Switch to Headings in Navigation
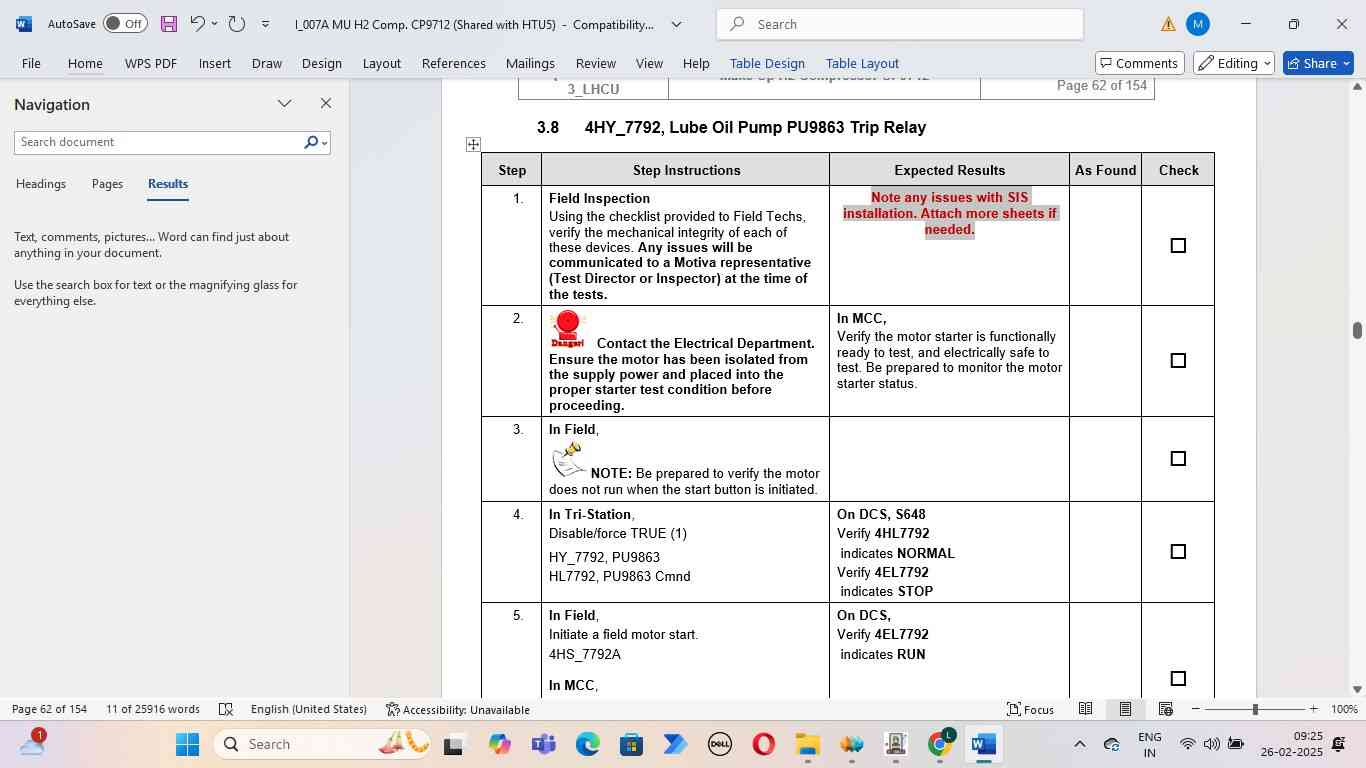This screenshot has width=1366, height=768. 41,184
